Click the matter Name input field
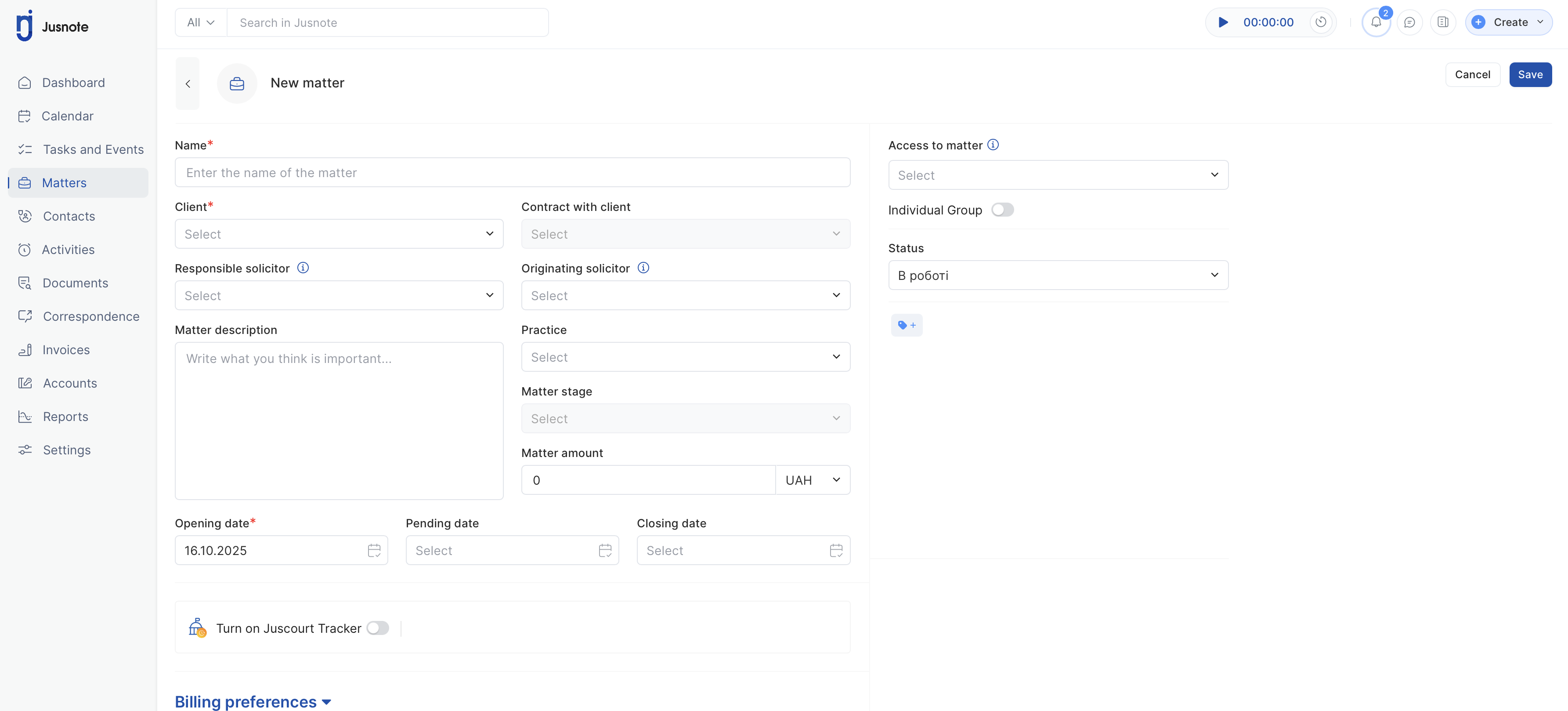The image size is (1568, 711). coord(512,173)
